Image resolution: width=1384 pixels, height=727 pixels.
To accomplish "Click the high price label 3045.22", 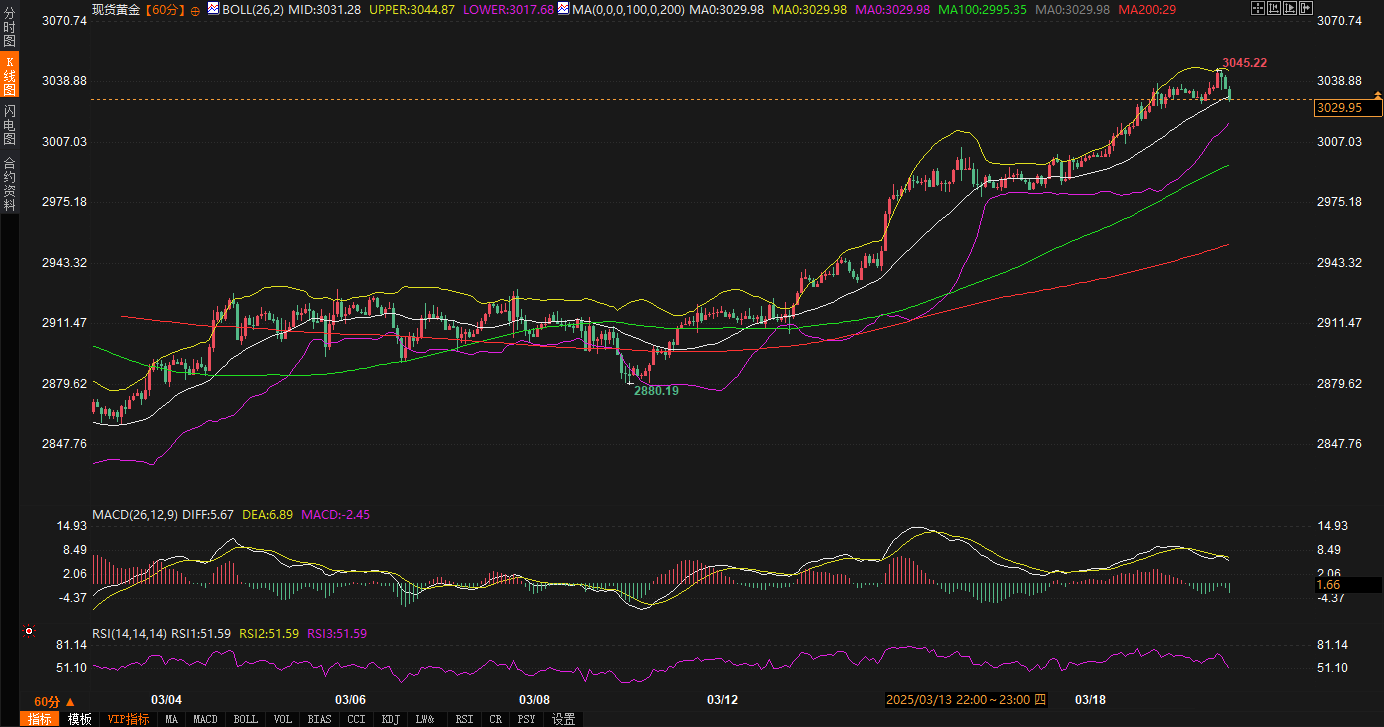I will click(x=1245, y=62).
